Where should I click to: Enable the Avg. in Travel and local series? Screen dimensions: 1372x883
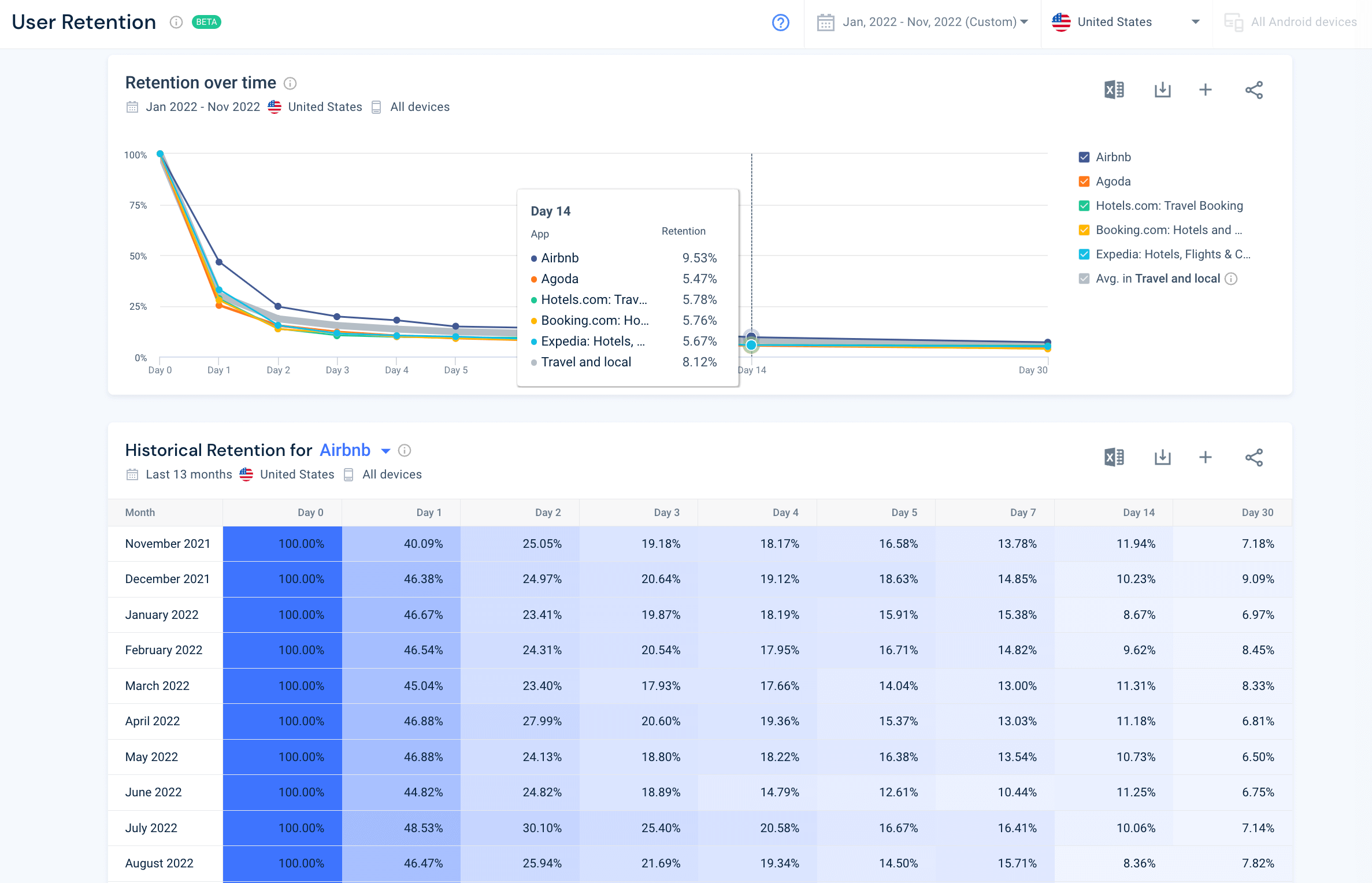(1083, 279)
